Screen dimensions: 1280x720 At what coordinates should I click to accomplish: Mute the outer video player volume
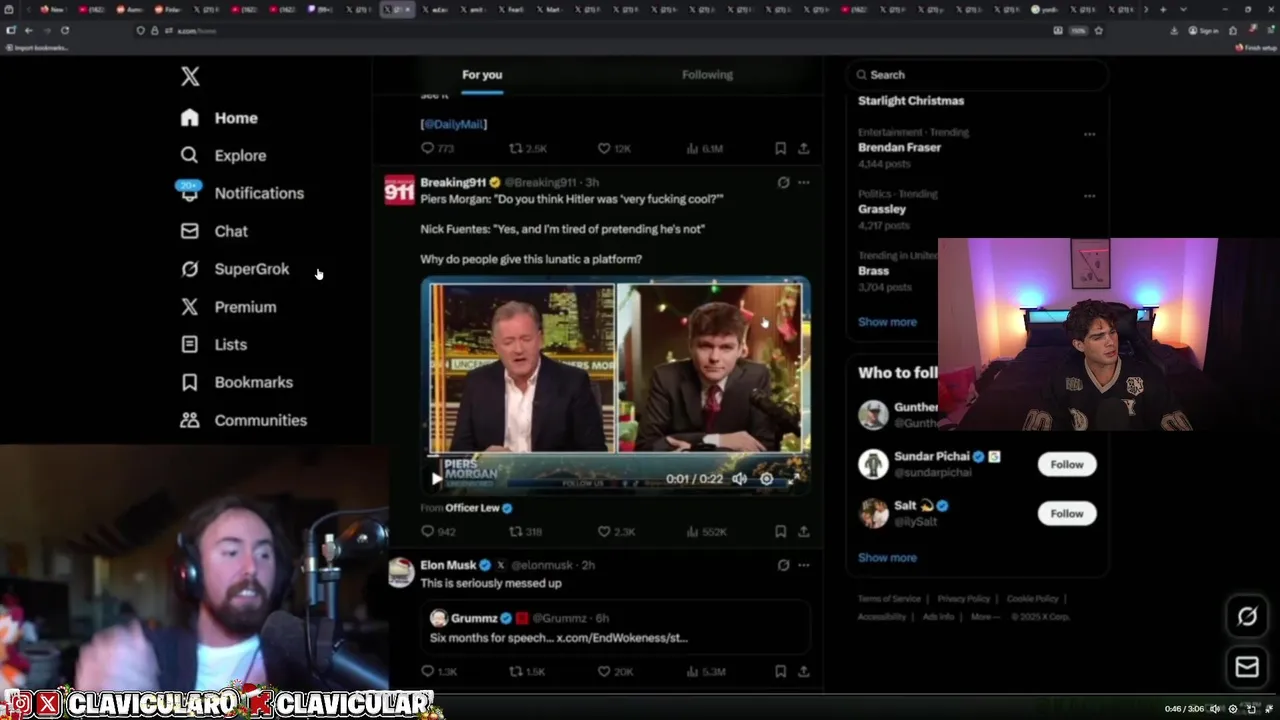(x=1215, y=709)
